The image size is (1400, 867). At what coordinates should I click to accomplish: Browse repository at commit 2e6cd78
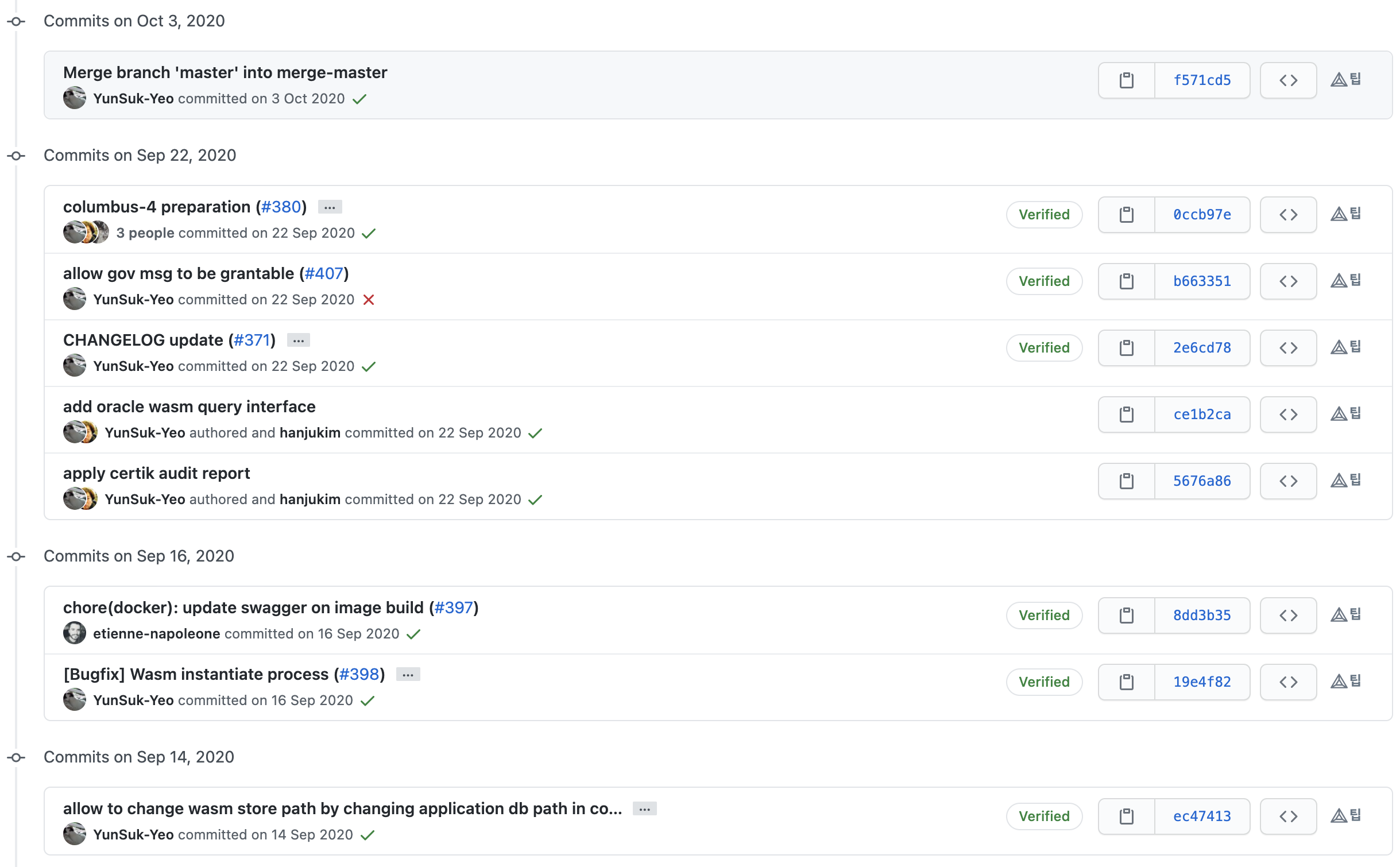pos(1288,348)
